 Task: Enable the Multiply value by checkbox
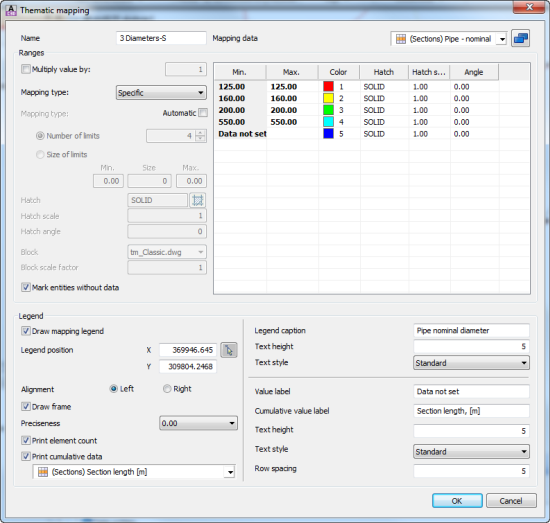26,69
